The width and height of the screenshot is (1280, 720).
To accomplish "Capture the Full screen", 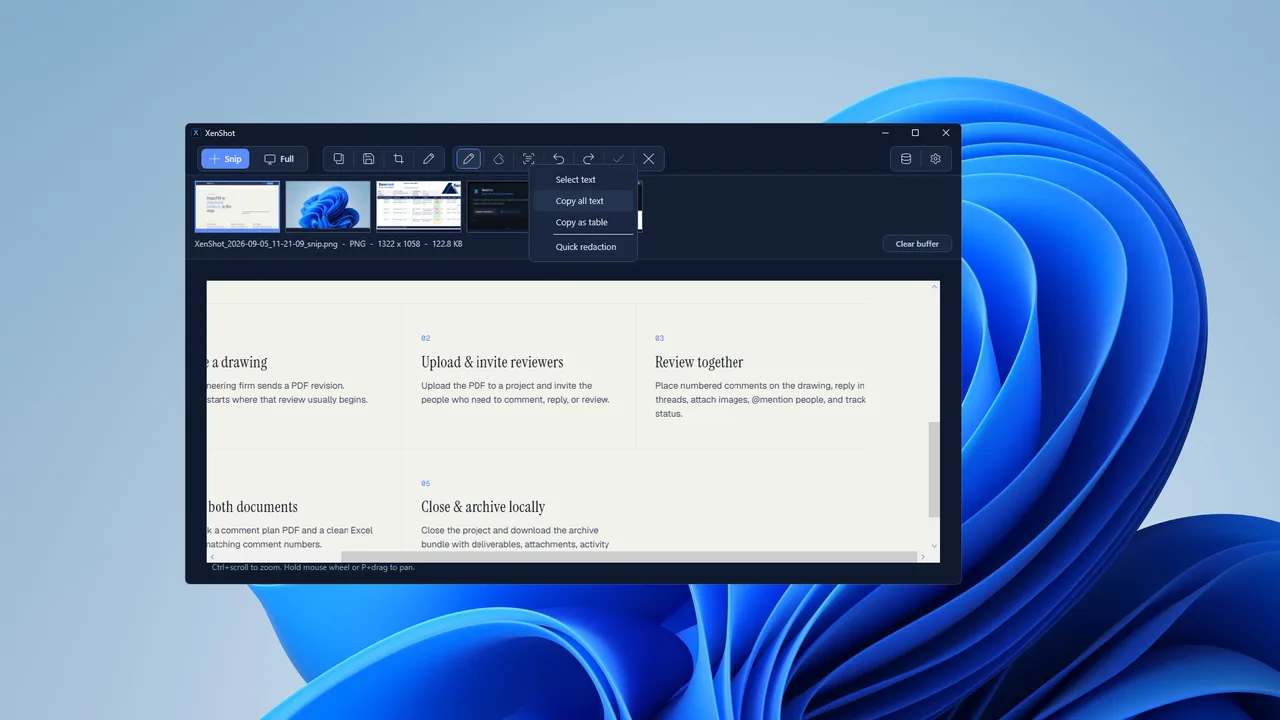I will (x=279, y=159).
